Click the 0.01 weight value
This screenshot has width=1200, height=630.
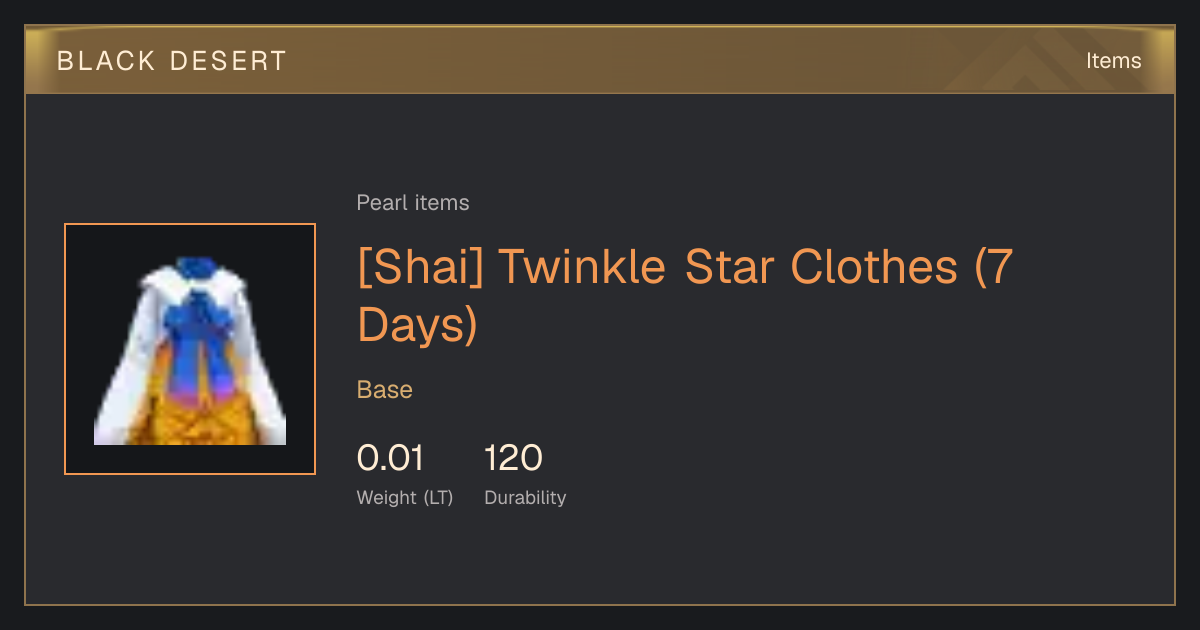(390, 459)
